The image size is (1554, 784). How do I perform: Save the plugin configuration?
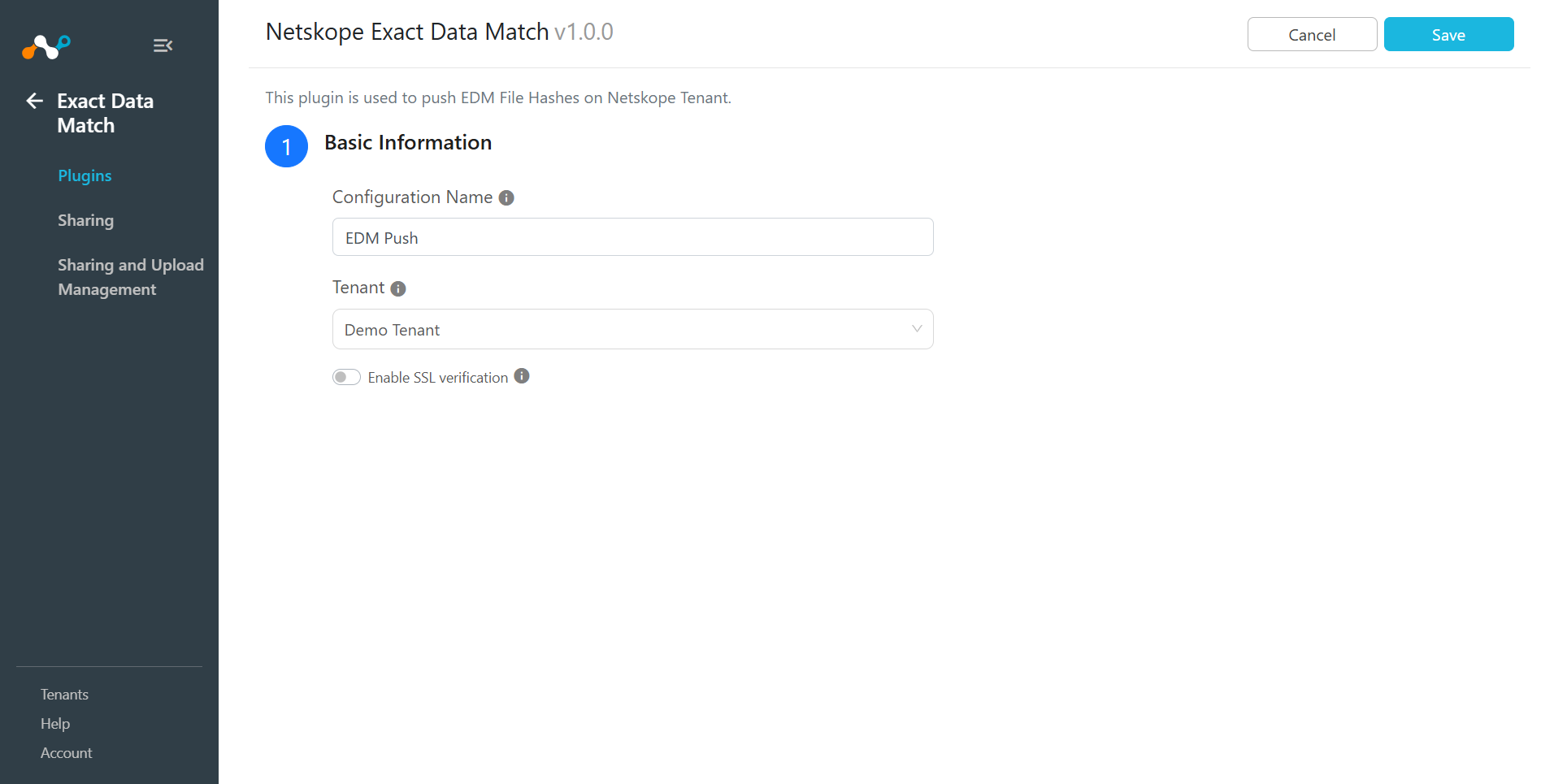(x=1448, y=34)
